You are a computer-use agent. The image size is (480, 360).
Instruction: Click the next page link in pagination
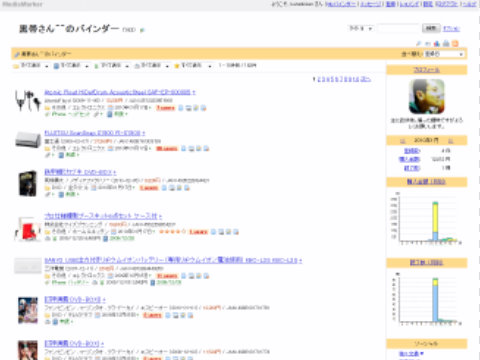[366, 79]
